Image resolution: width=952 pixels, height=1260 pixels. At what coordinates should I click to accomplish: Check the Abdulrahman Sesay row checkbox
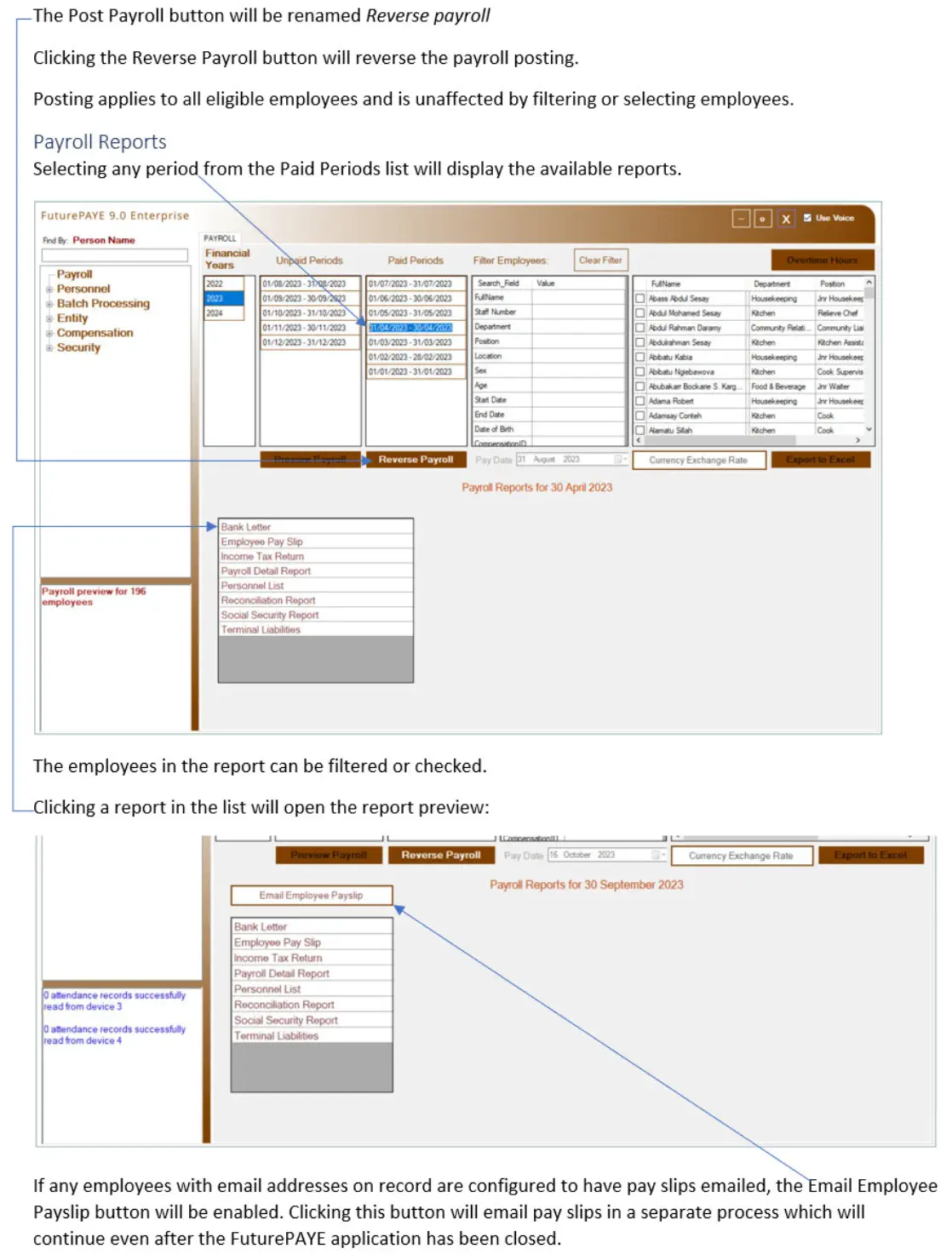640,342
